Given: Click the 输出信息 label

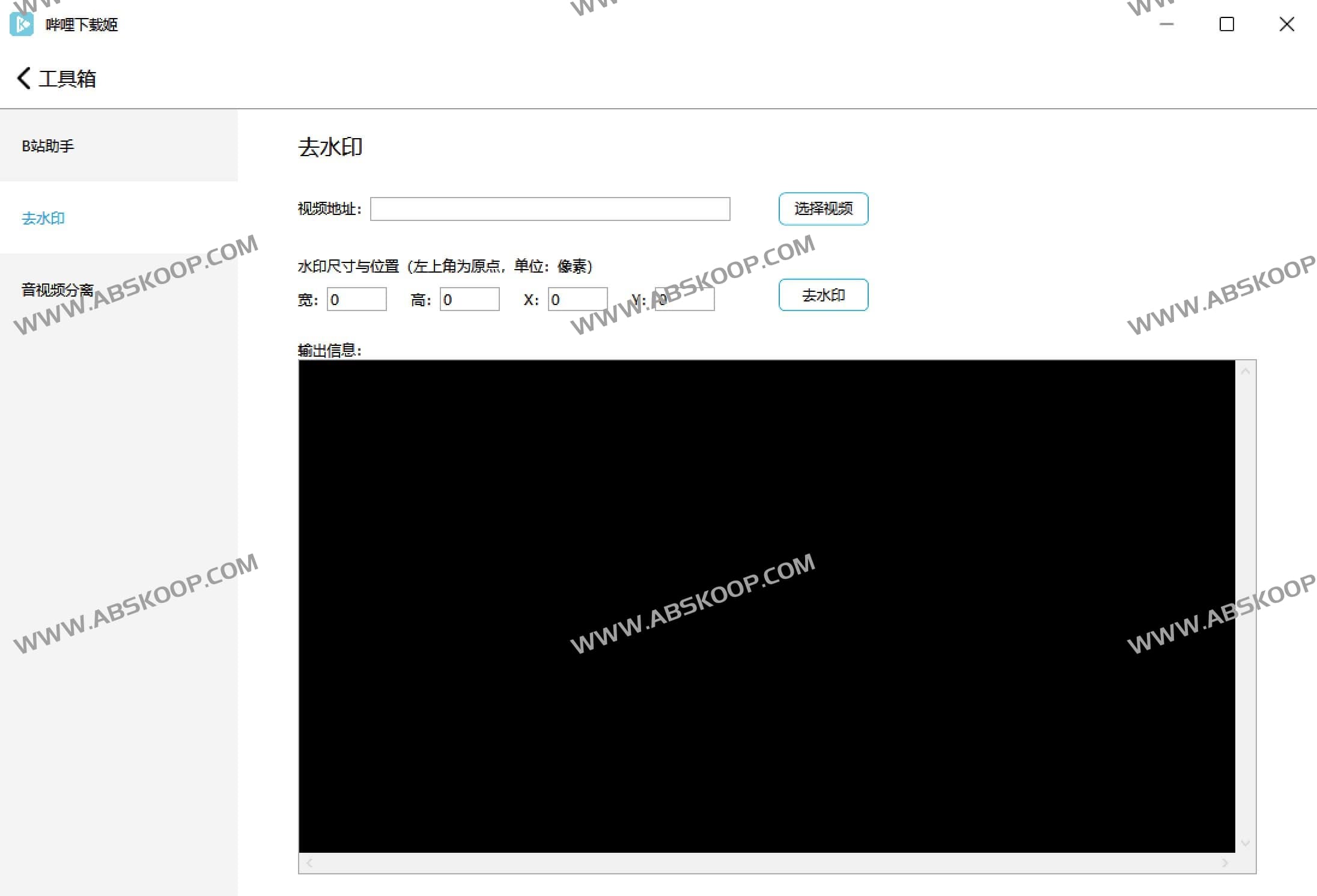Looking at the screenshot, I should point(329,349).
